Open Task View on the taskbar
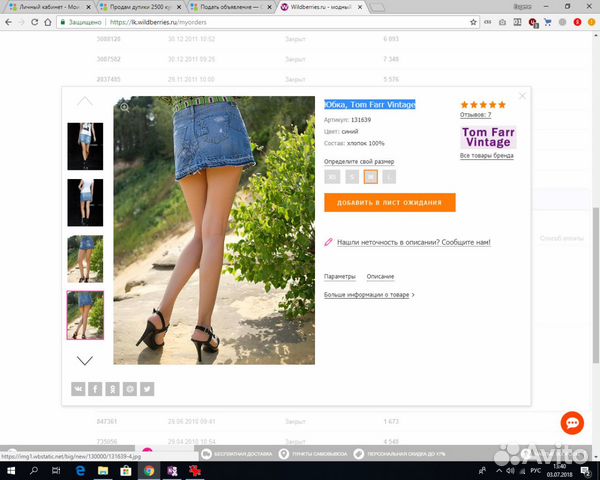600x480 pixels. [56, 470]
